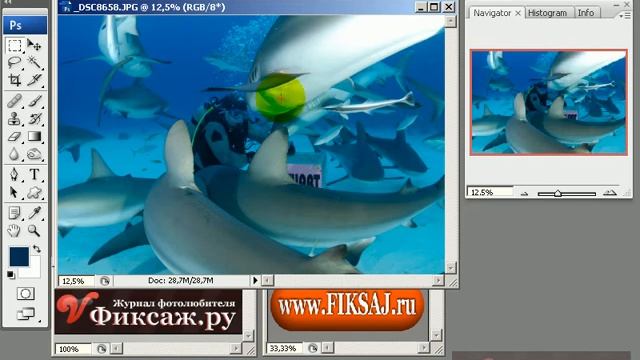Click the www.FIKSAJ.ru orange button image
This screenshot has height=360, width=640.
tap(347, 309)
